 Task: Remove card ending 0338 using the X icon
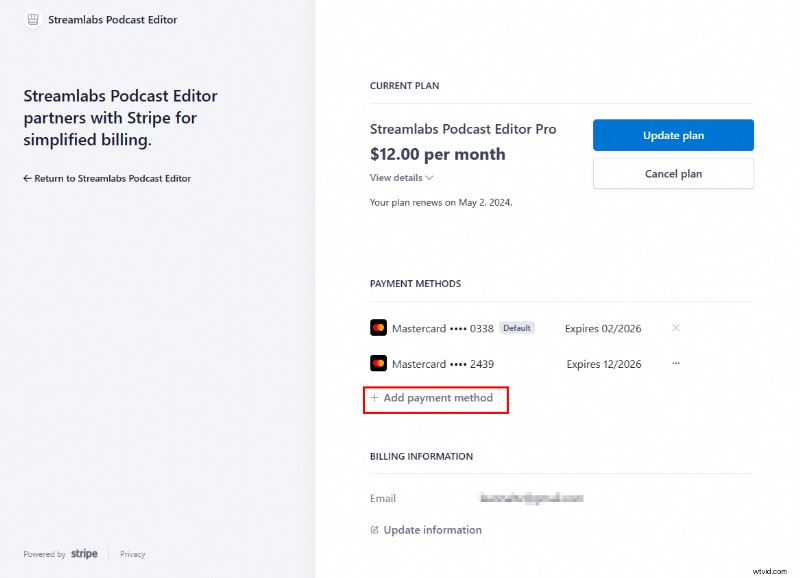[676, 327]
